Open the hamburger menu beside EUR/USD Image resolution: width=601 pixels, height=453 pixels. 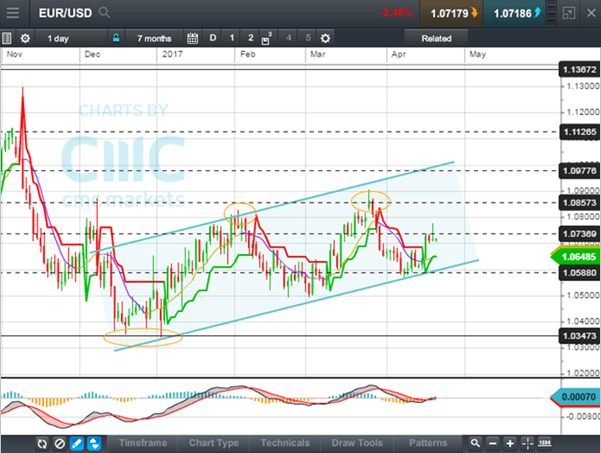coord(13,13)
